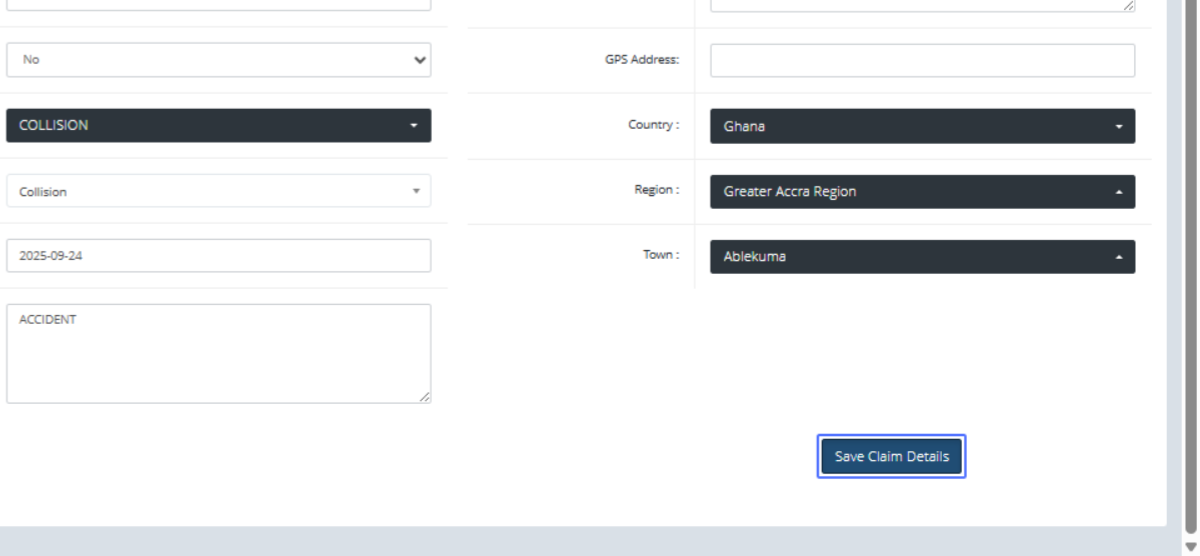Viewport: 1200px width, 556px height.
Task: Click the scrollbar's down arrow
Action: tap(1190, 546)
